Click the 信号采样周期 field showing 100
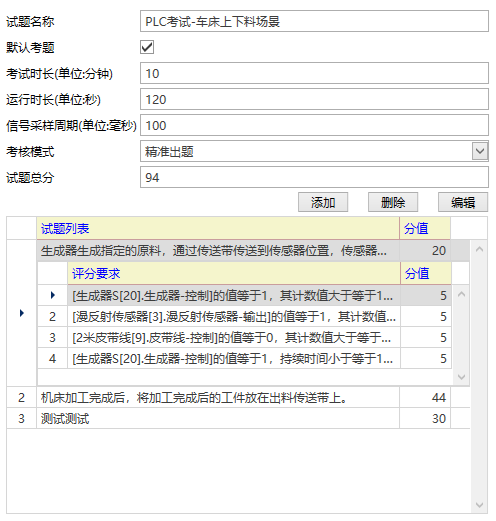 [314, 125]
